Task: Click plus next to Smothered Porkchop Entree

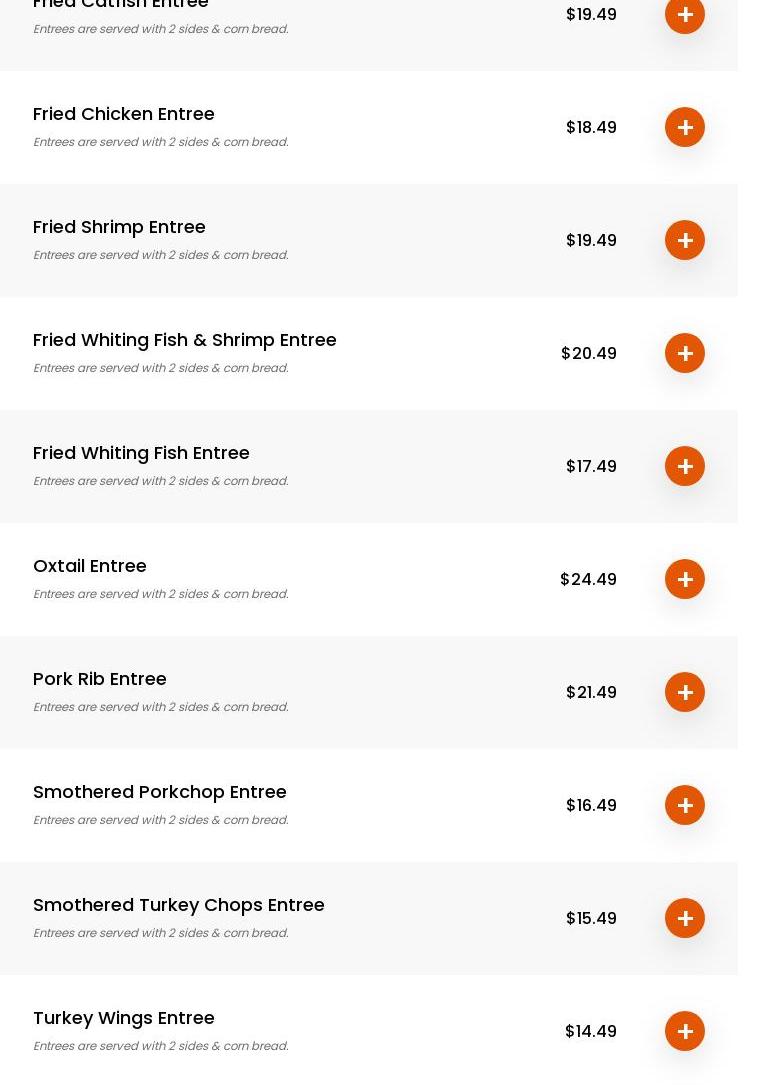Action: coord(685,805)
